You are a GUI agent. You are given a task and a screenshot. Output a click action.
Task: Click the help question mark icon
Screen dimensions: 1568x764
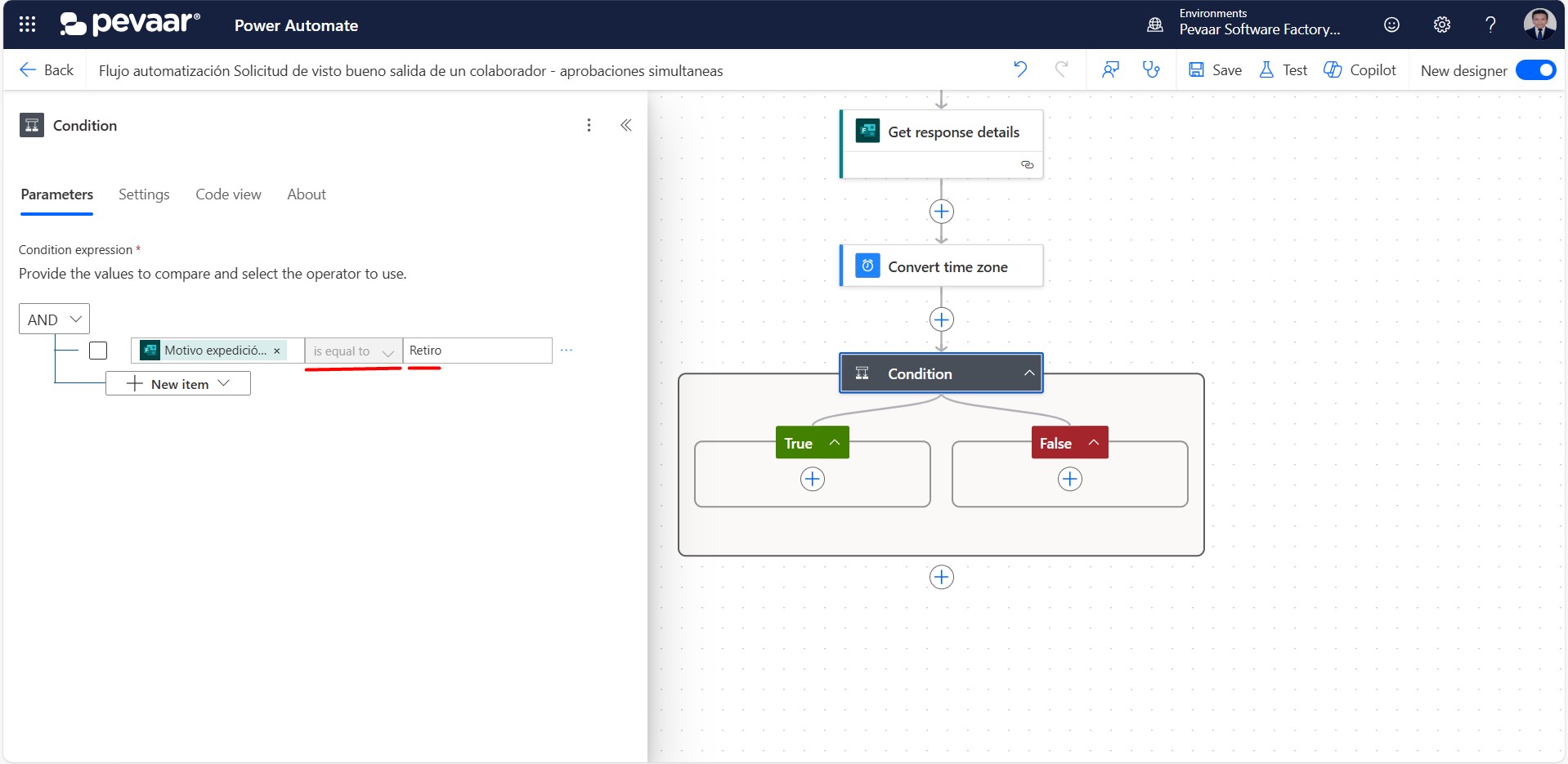click(x=1490, y=25)
